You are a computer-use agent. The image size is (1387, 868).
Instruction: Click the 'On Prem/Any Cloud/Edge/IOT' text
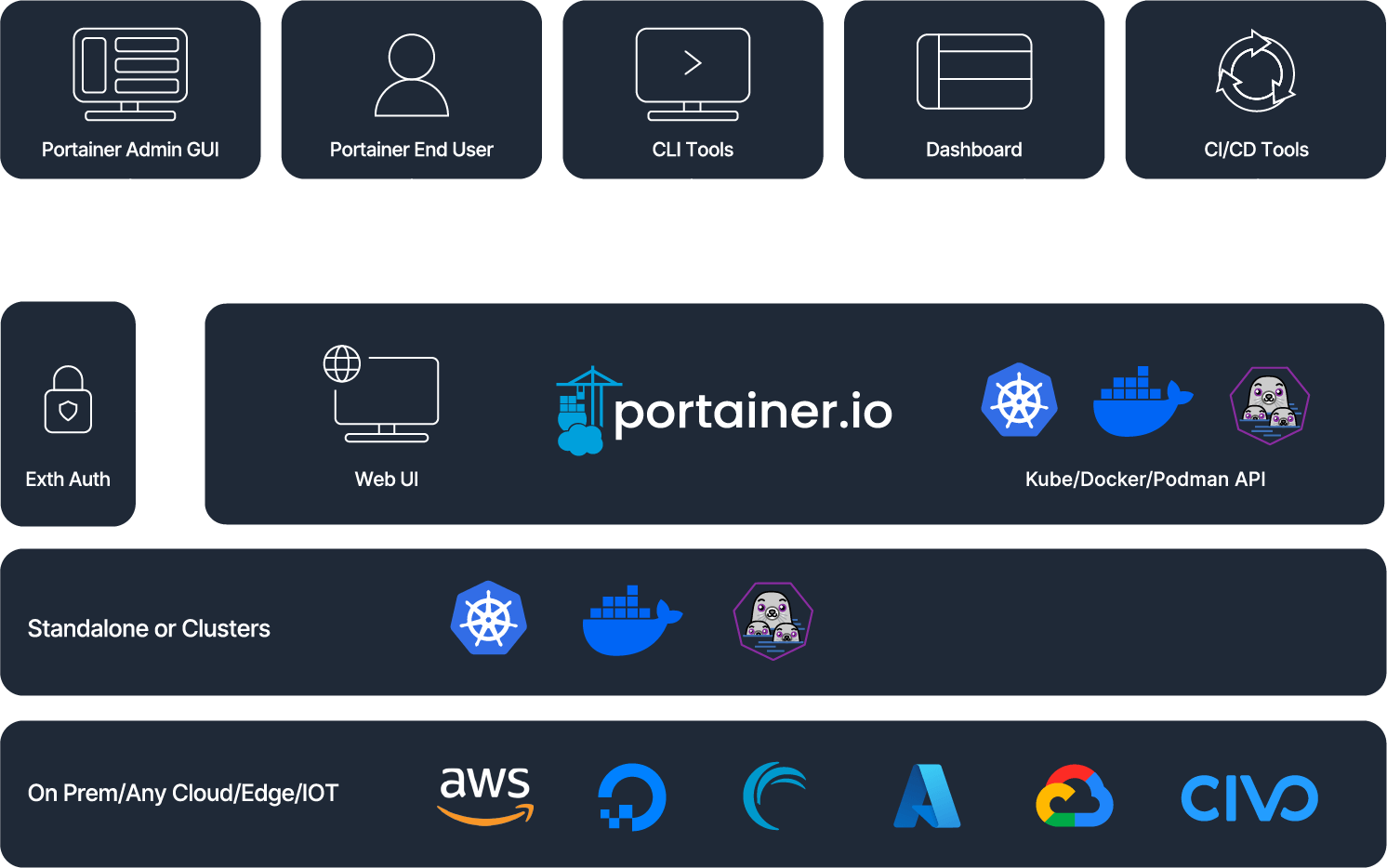coord(183,794)
